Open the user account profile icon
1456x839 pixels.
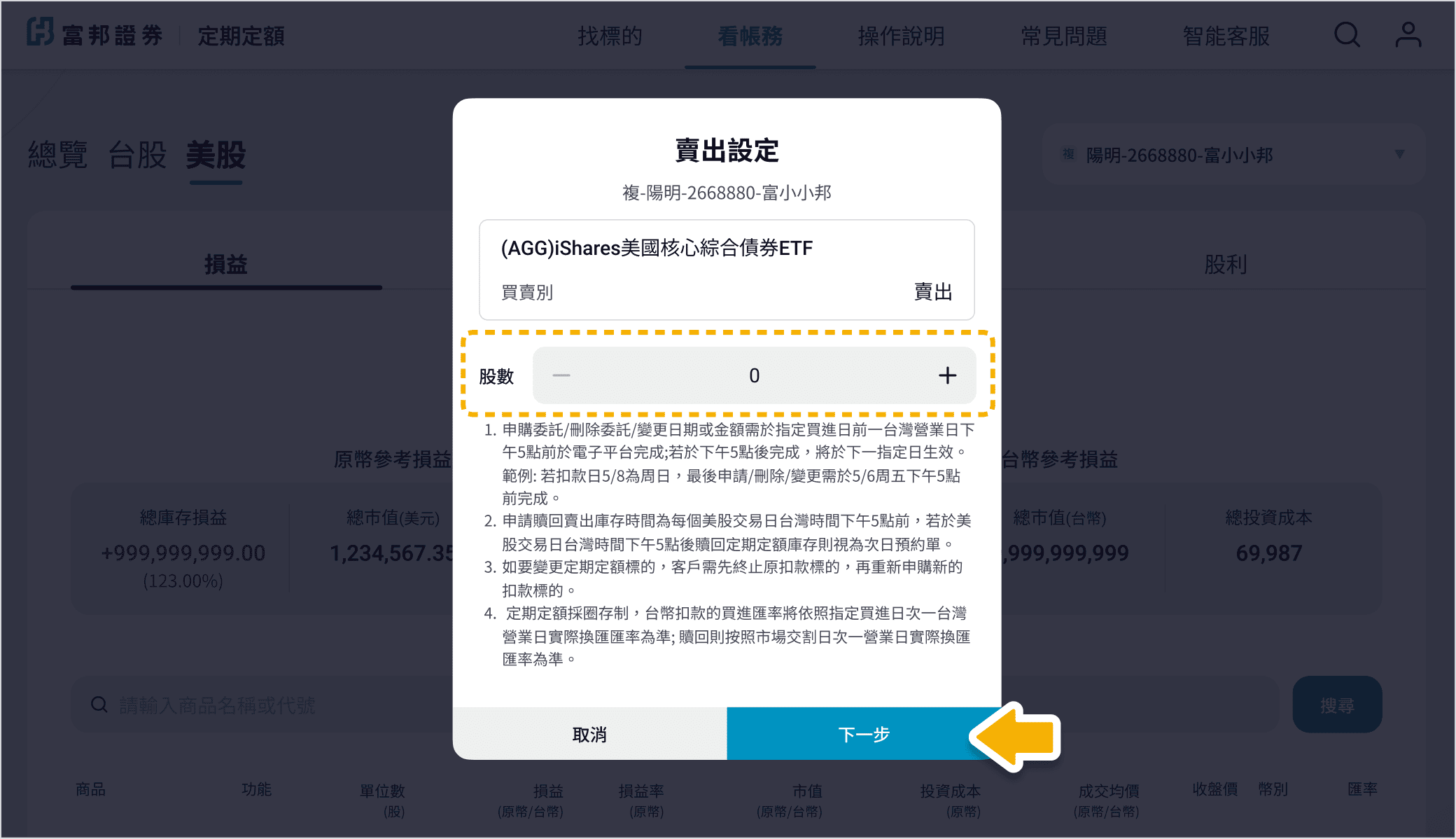pyautogui.click(x=1408, y=35)
